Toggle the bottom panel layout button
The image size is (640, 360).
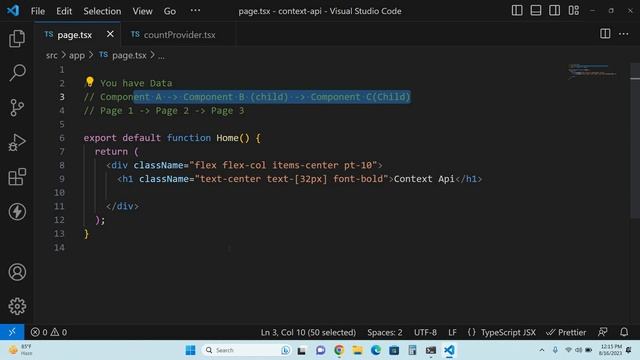pos(536,11)
